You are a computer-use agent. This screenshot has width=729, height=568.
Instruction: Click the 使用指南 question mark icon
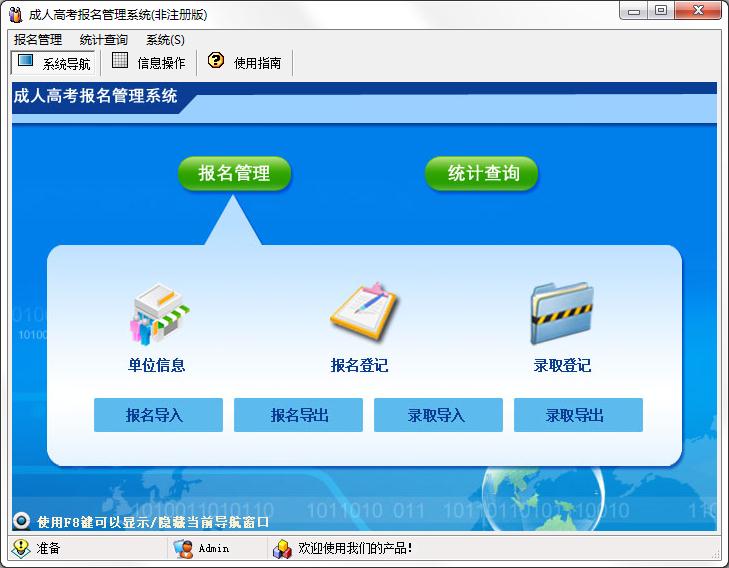point(216,60)
